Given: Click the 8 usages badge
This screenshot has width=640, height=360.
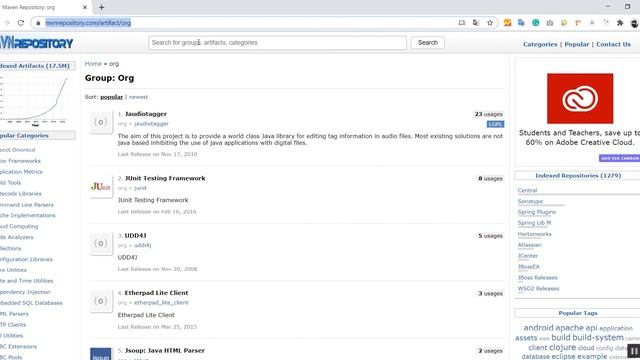Looking at the screenshot, I should coord(490,178).
